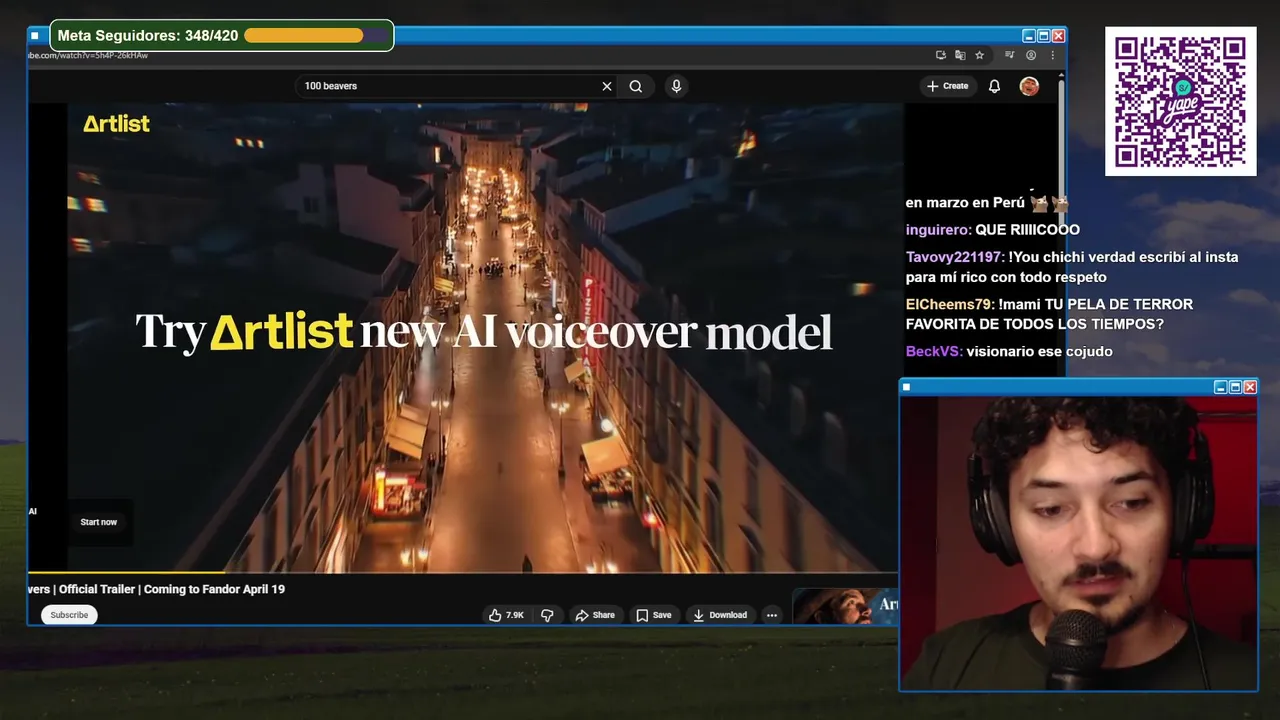Image resolution: width=1280 pixels, height=720 pixels.
Task: Open the browser profile icon
Action: (1031, 55)
